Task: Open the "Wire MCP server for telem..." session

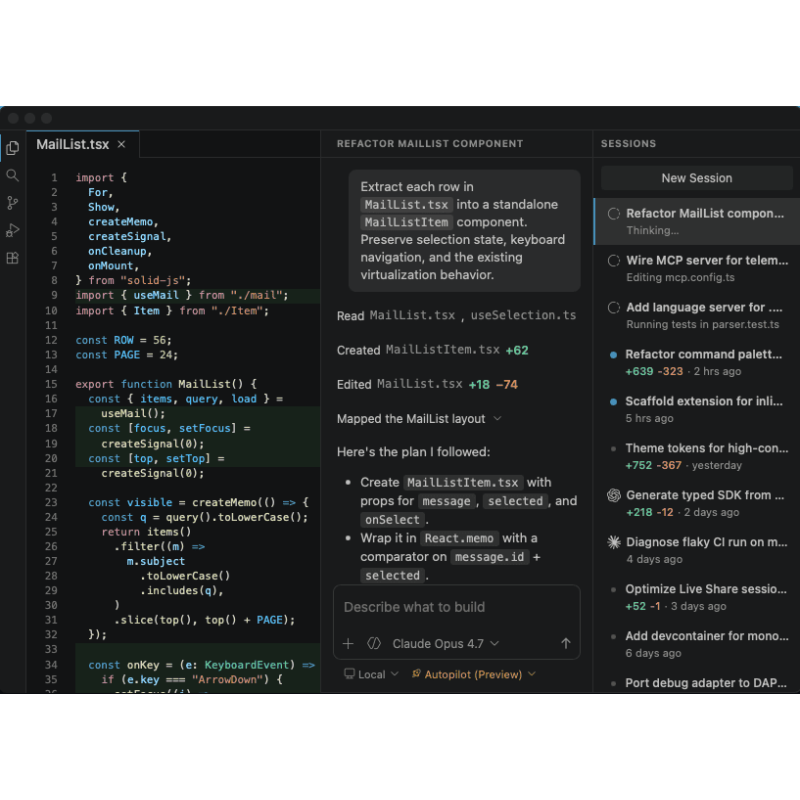Action: [696, 268]
